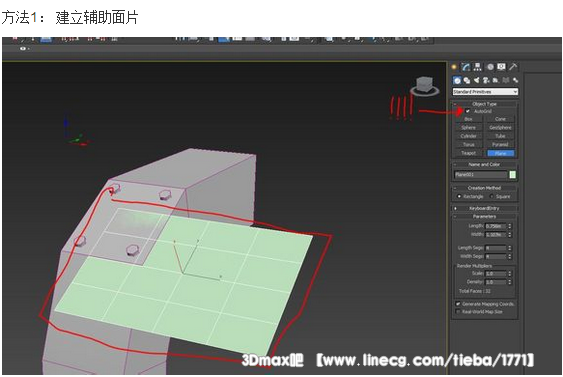Click the Sphere primitive button
The width and height of the screenshot is (563, 377).
pos(468,127)
